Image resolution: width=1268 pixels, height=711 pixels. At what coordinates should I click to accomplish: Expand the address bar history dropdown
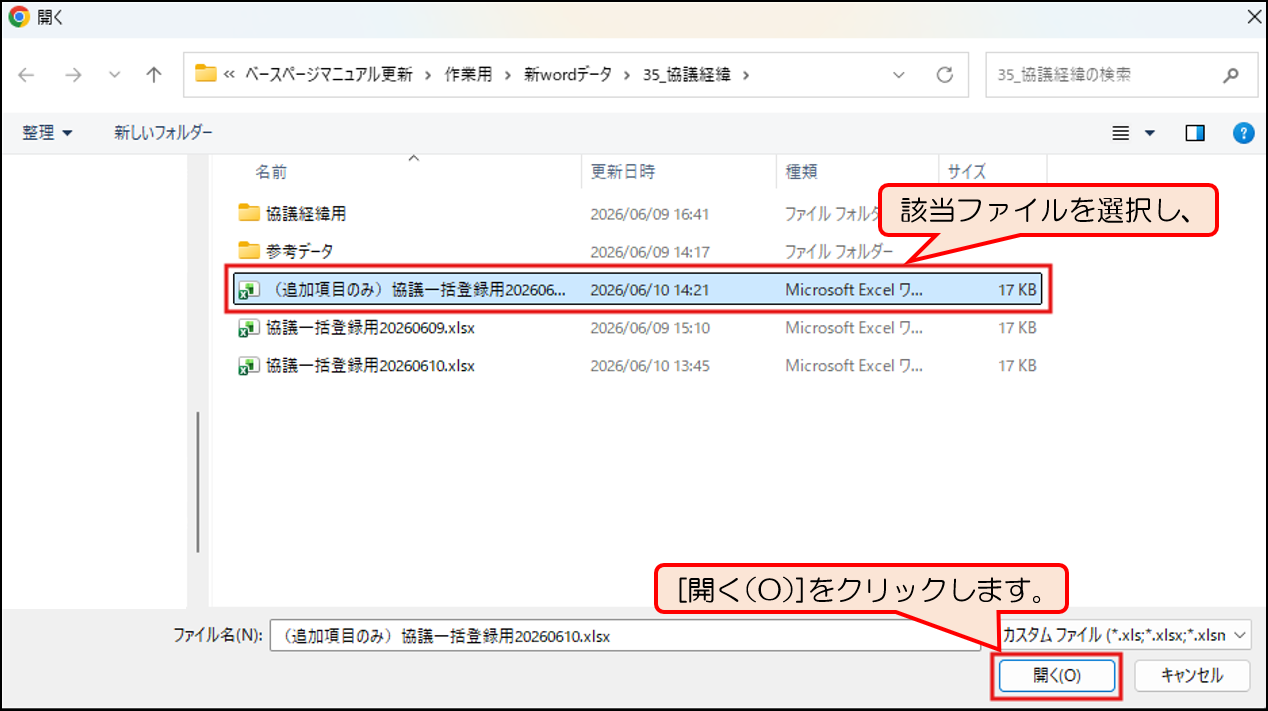click(899, 75)
